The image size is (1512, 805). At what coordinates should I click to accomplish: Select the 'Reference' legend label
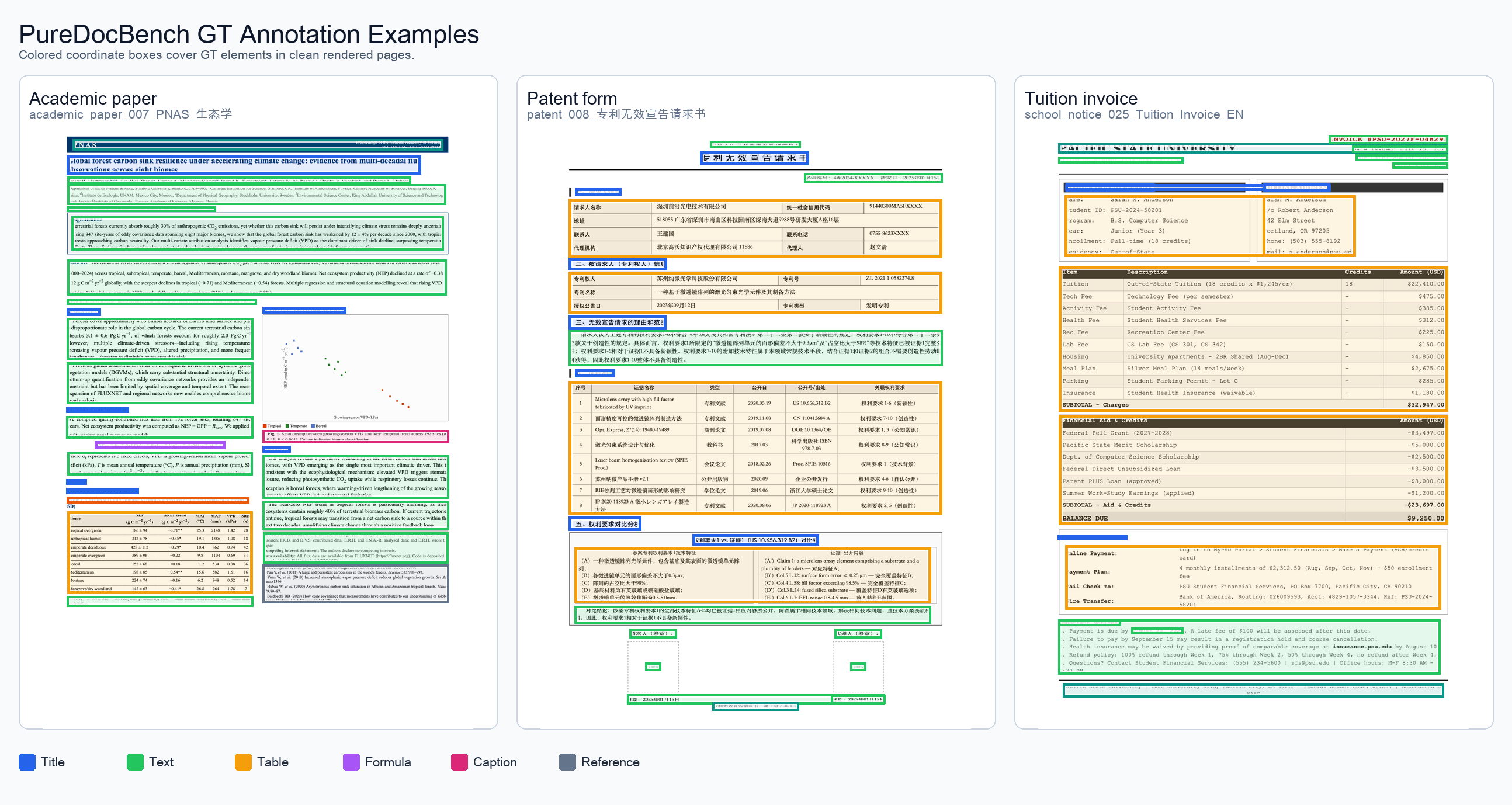click(x=610, y=762)
